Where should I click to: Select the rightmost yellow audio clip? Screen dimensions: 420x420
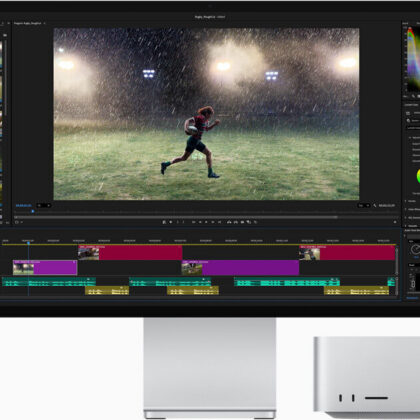[x=356, y=291]
